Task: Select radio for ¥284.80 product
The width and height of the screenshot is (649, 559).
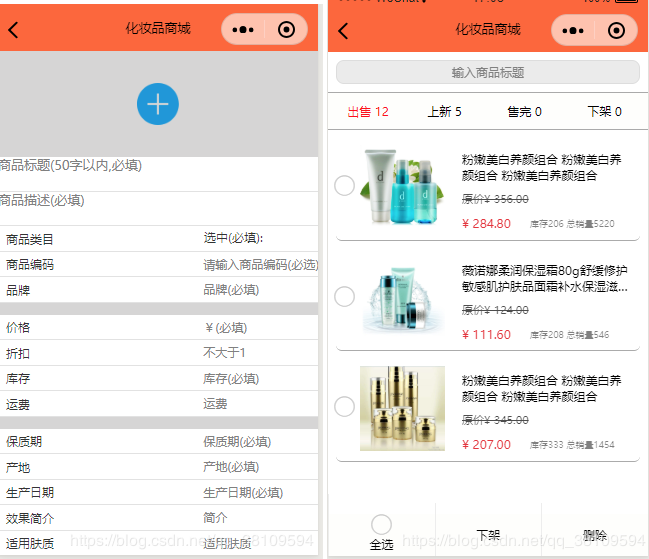Action: [x=344, y=185]
